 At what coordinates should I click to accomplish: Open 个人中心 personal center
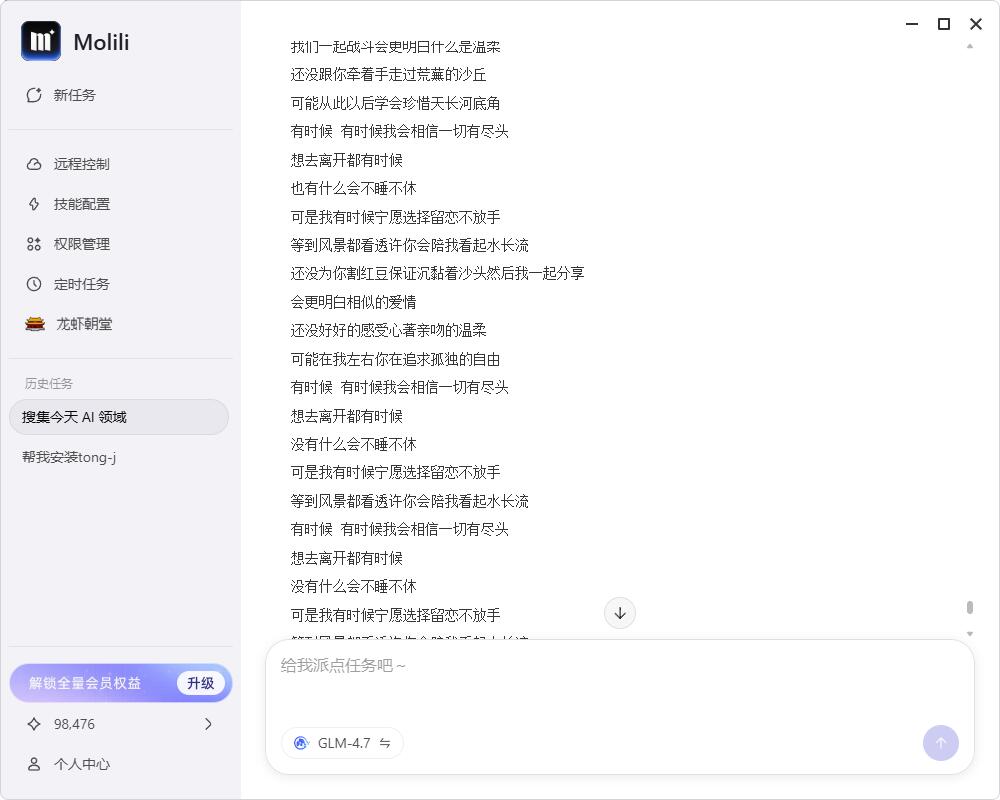(x=81, y=764)
